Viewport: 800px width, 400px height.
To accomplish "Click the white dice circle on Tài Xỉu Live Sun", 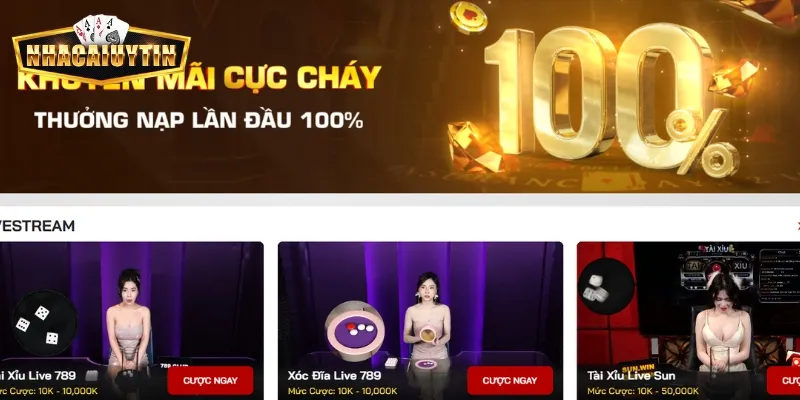I will tap(607, 286).
